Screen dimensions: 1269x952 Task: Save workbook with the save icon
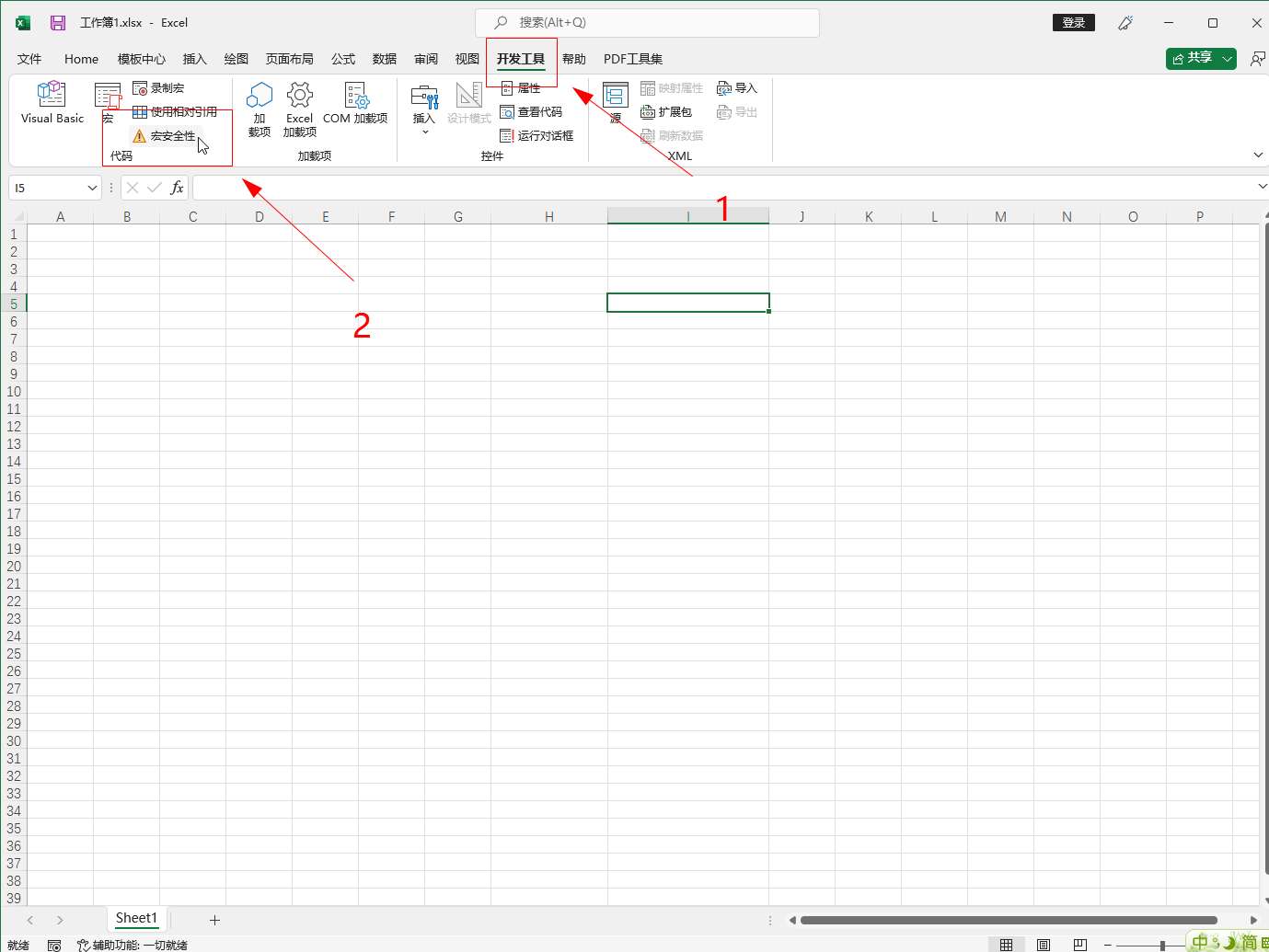58,23
